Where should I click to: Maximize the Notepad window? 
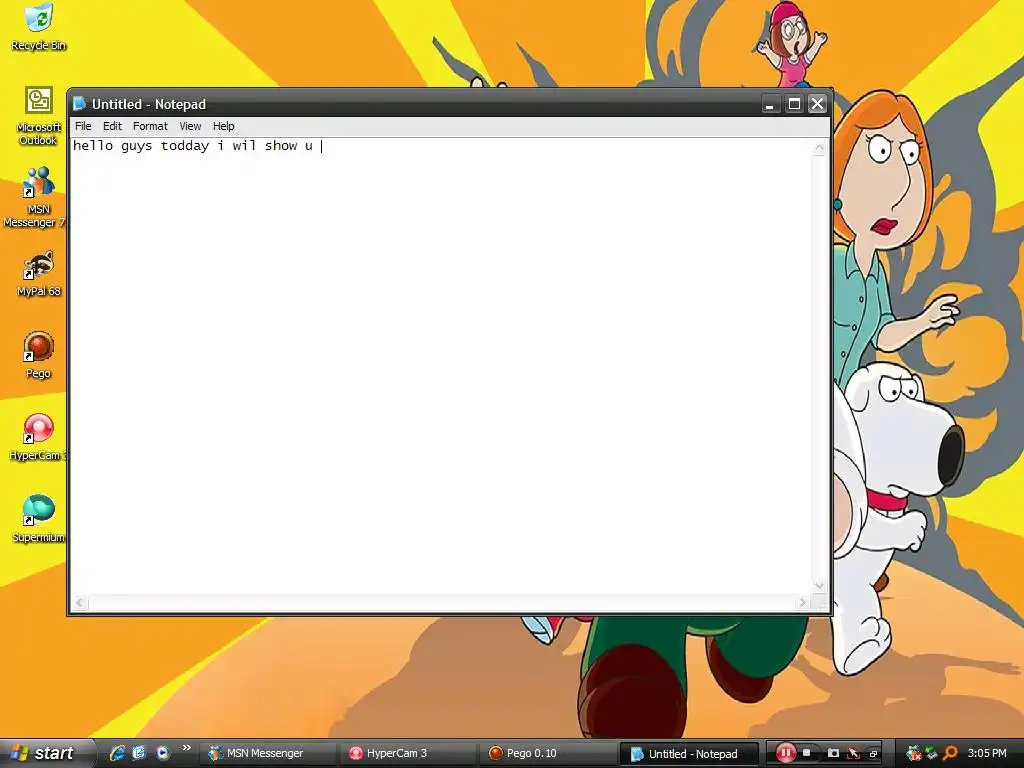click(794, 104)
